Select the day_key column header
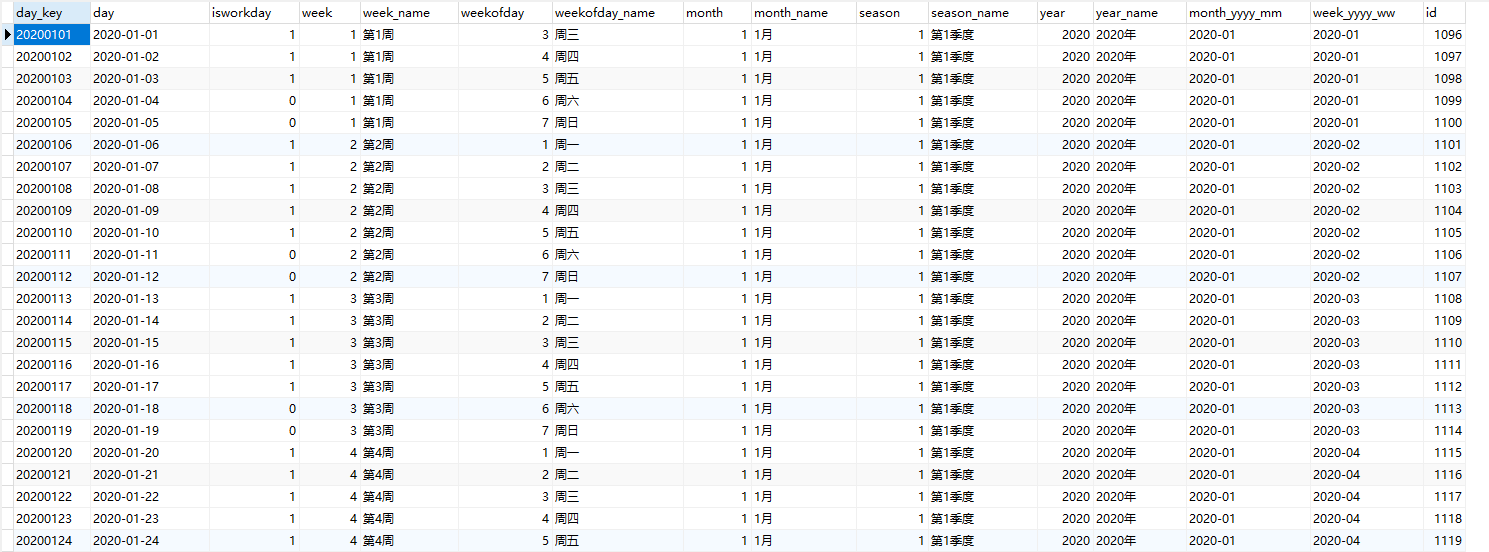 tap(51, 13)
